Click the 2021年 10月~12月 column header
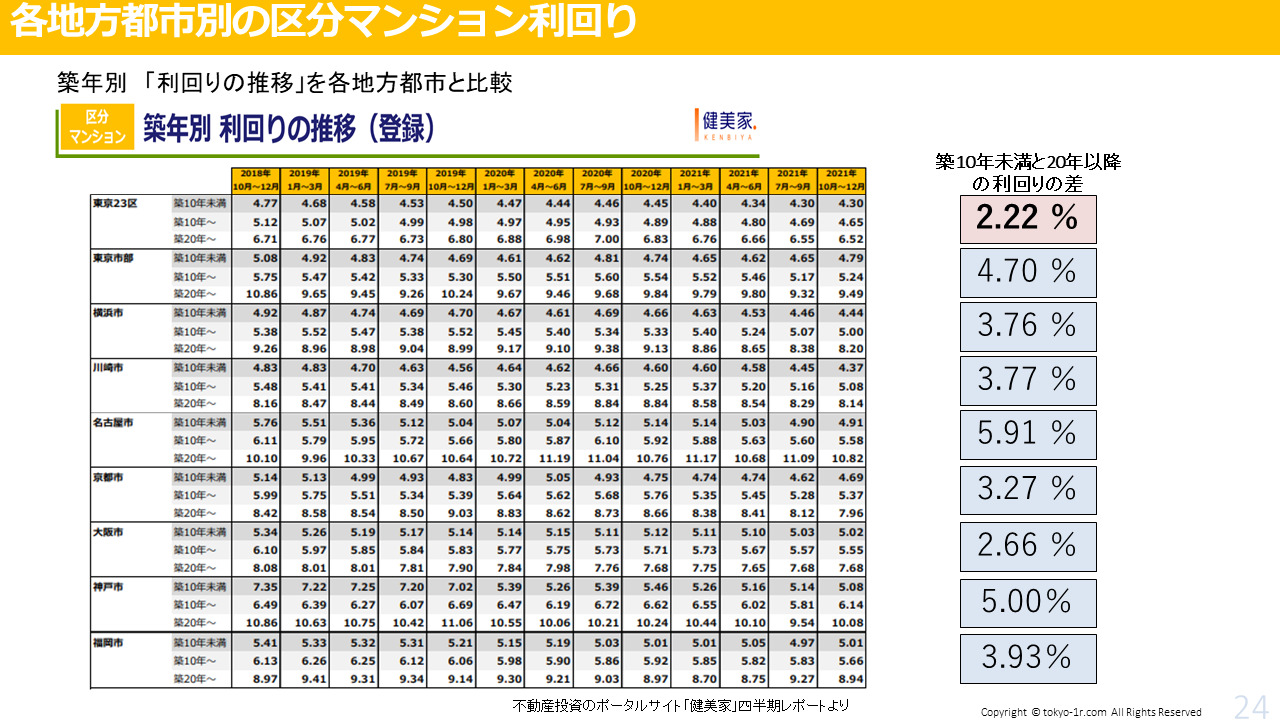Image resolution: width=1280 pixels, height=720 pixels. coord(842,180)
